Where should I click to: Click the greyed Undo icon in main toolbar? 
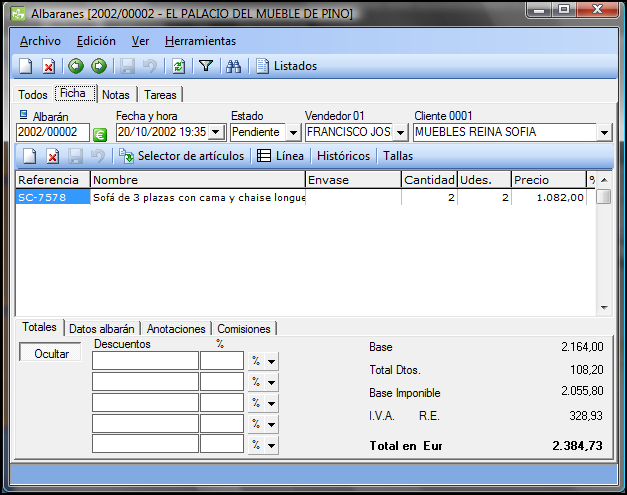(x=150, y=66)
